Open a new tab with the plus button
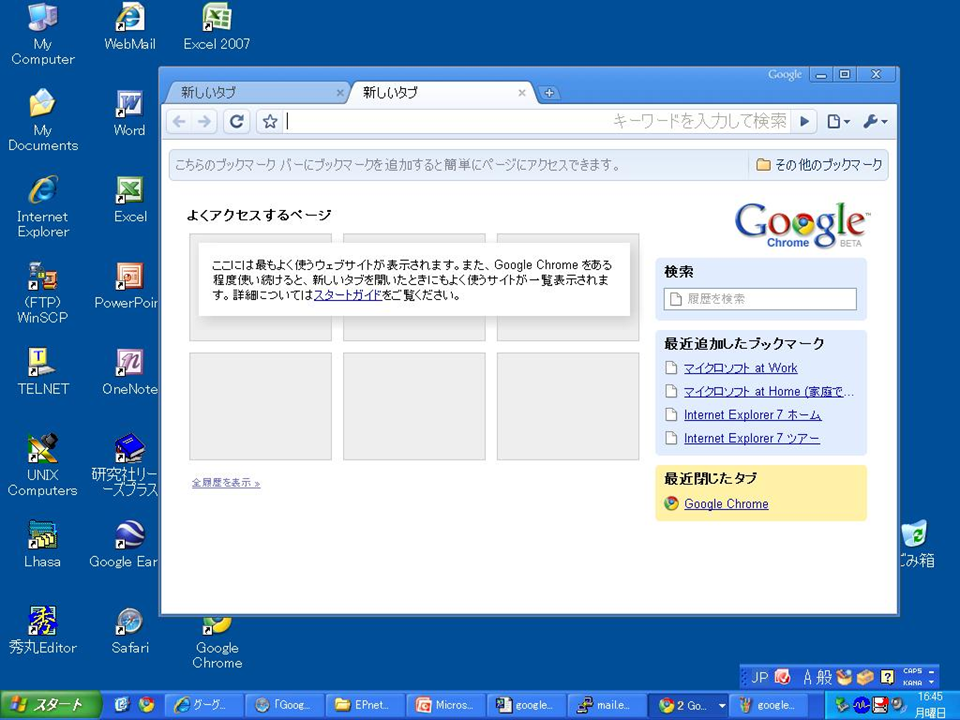The height and width of the screenshot is (720, 960). click(549, 93)
